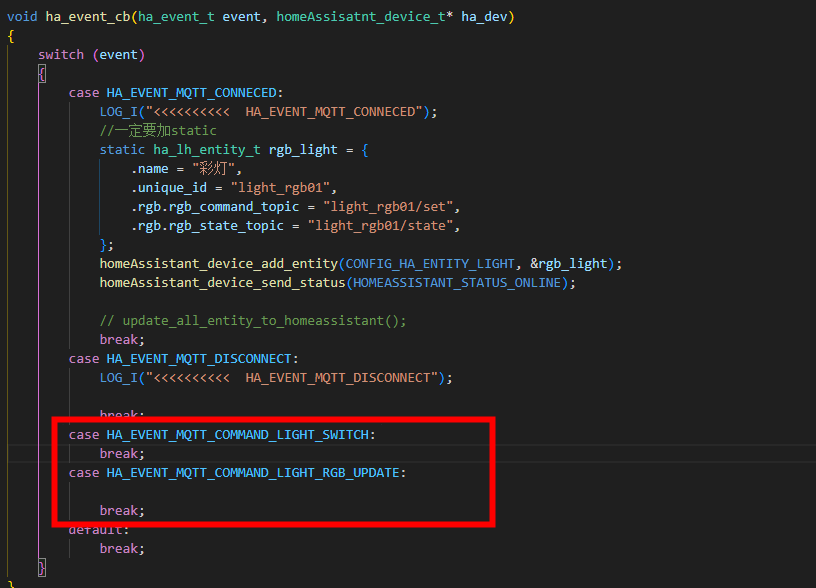The width and height of the screenshot is (816, 588).
Task: Click the HA_EVENT_MQTT_CONNECED case label
Action: coord(192,93)
